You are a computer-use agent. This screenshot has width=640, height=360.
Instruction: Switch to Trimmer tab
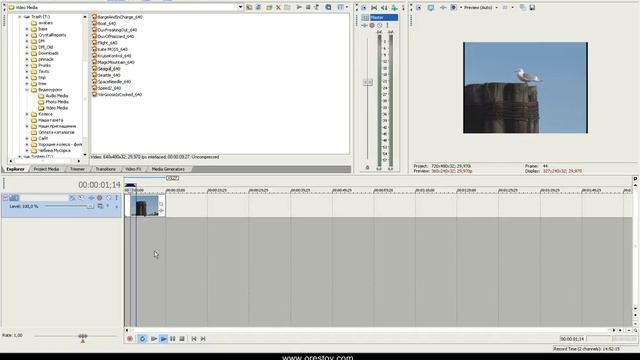pos(77,169)
